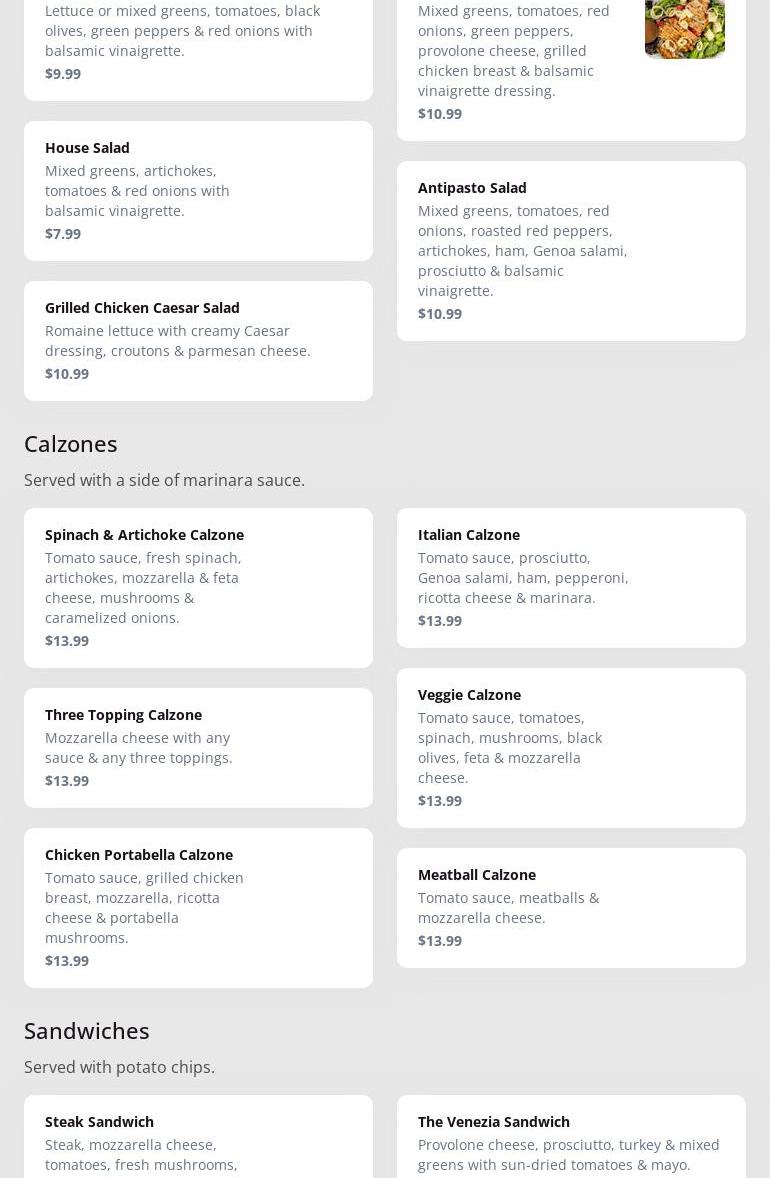
Task: Pick the Chicken Portabella Calzone
Action: coord(198,907)
